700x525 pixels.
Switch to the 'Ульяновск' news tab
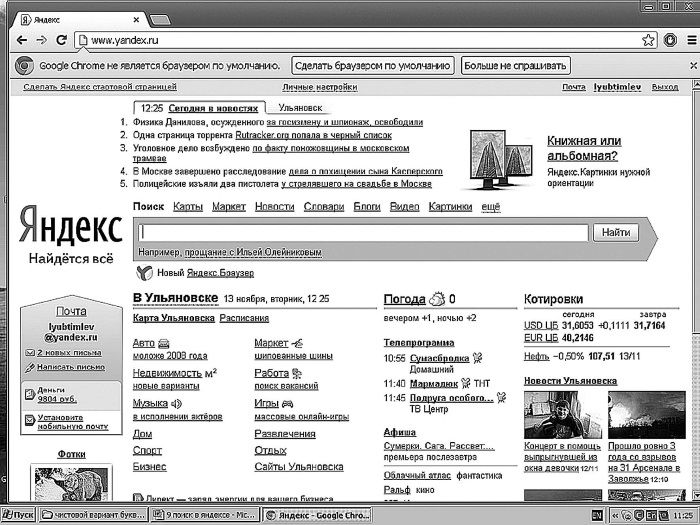pyautogui.click(x=299, y=107)
